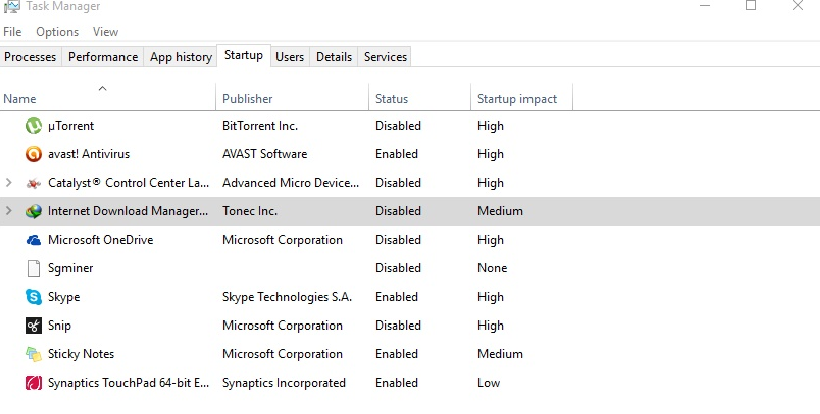Click the Tonec Inc. publisher cell

[249, 211]
